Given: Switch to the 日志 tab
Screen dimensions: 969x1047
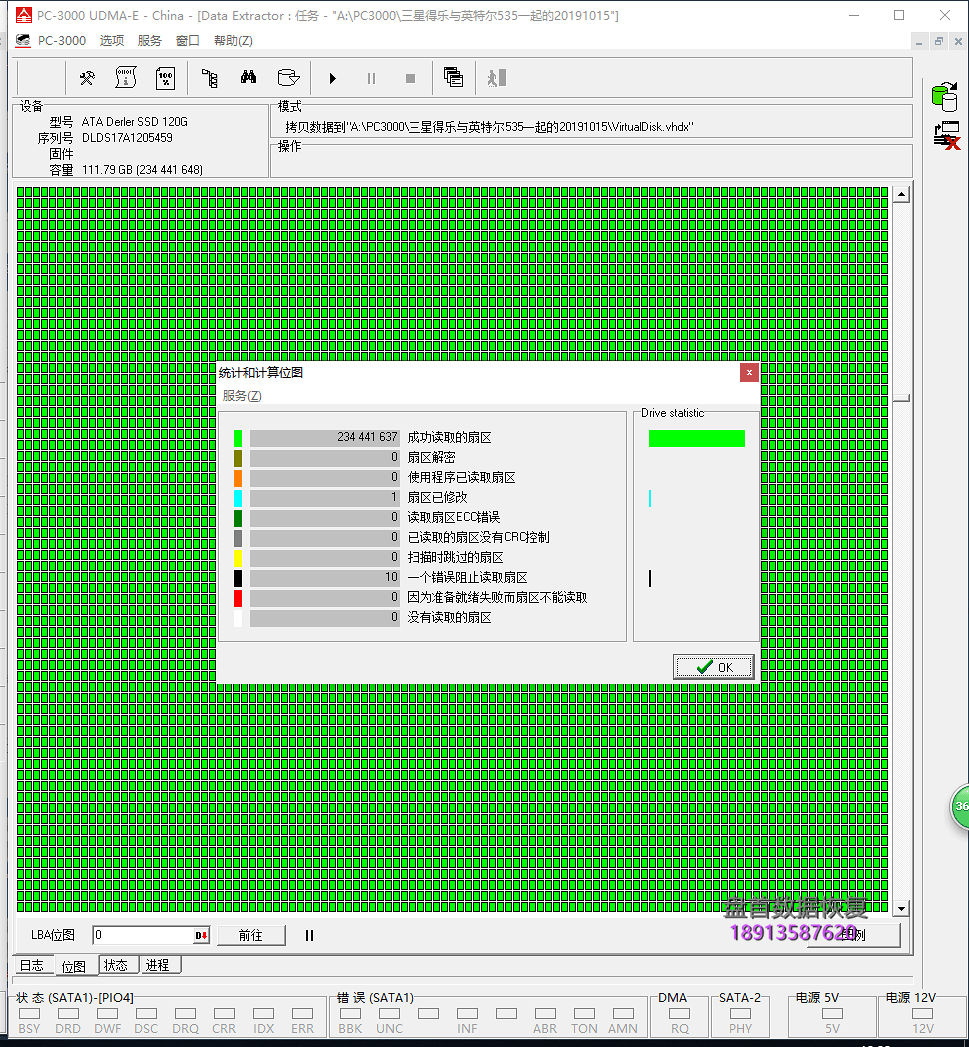Looking at the screenshot, I should pos(31,964).
